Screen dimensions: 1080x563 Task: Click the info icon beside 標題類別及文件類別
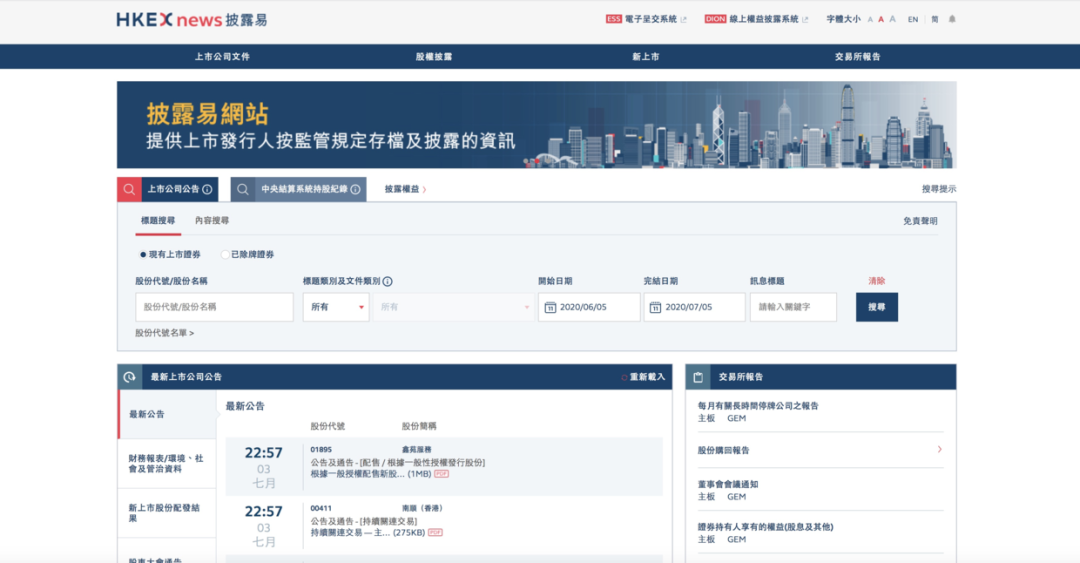tap(388, 281)
